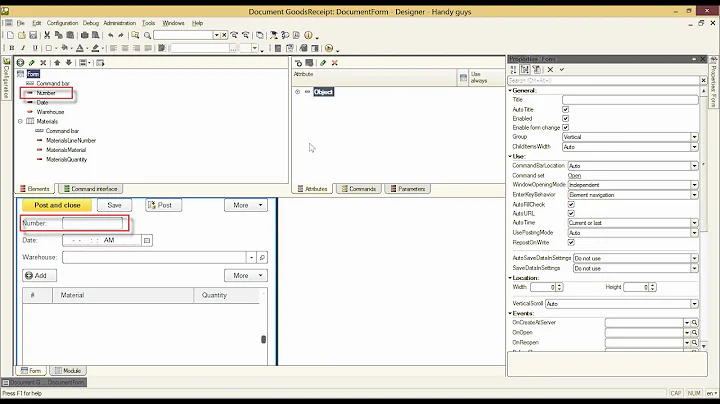Click the Title field in Properties

tap(630, 100)
